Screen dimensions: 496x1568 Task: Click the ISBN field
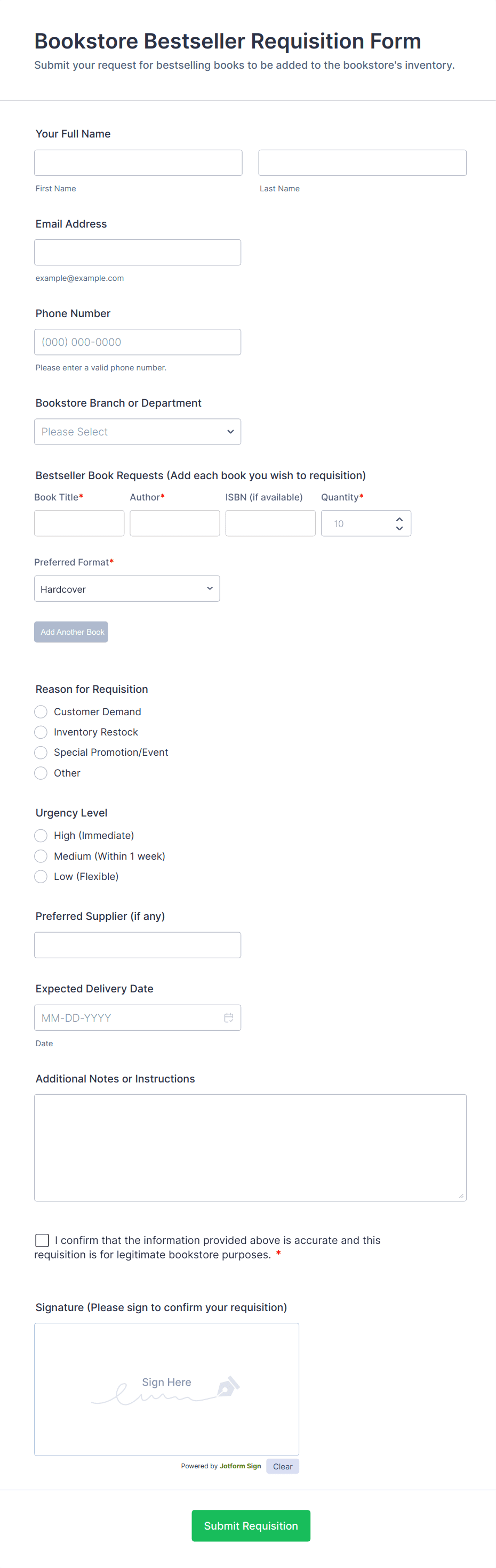click(x=270, y=523)
